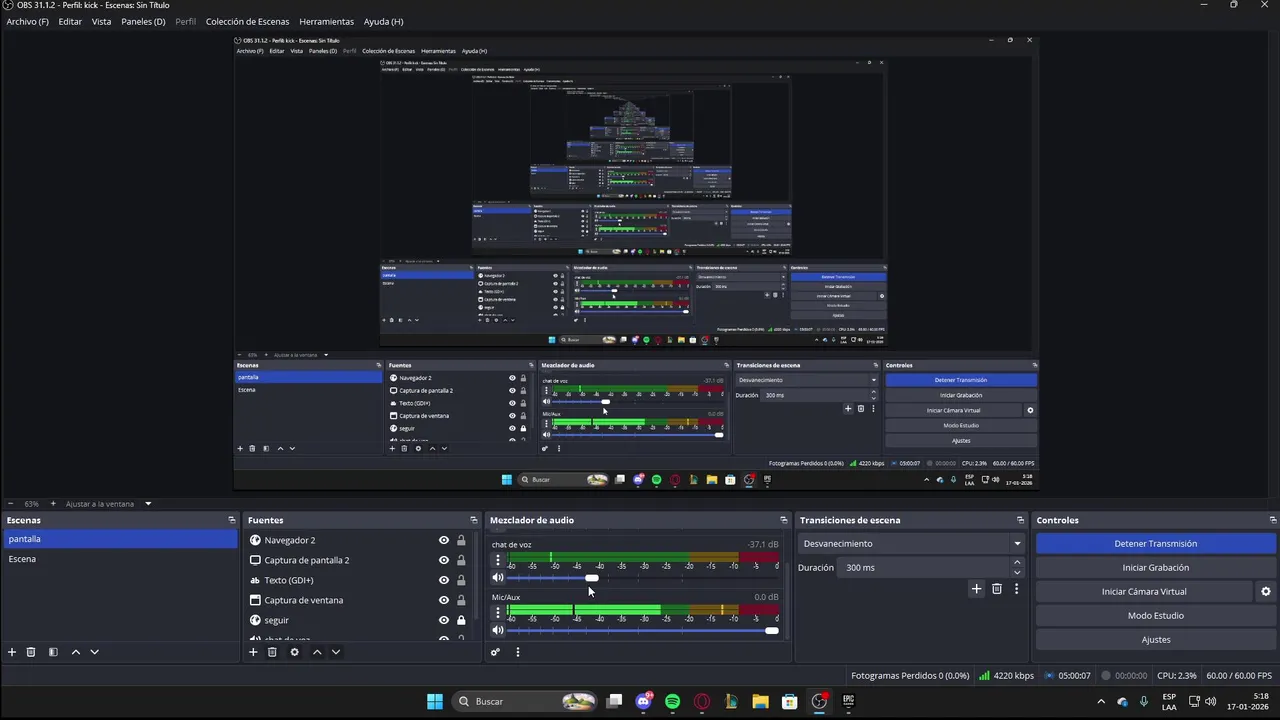This screenshot has height=720, width=1280.
Task: Open advanced audio properties gears icon
Action: tap(495, 652)
